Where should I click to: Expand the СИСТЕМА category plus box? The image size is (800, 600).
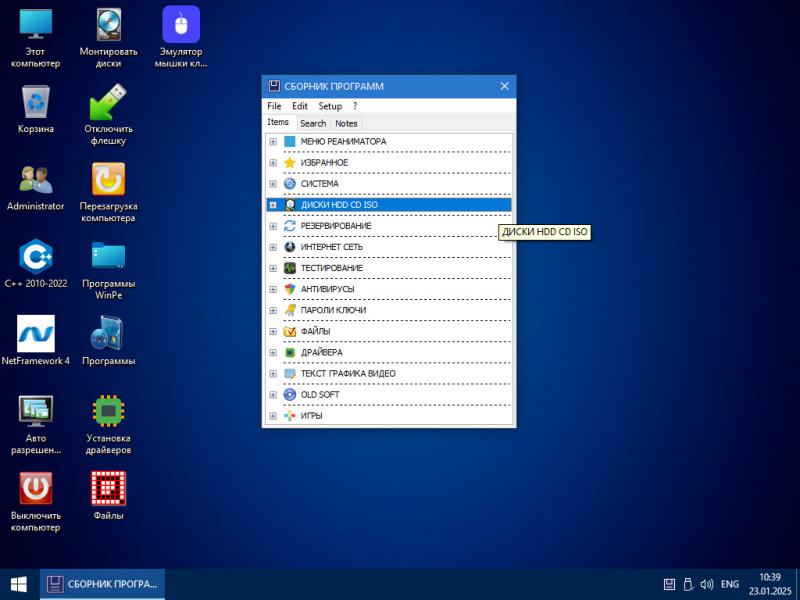pyautogui.click(x=273, y=184)
